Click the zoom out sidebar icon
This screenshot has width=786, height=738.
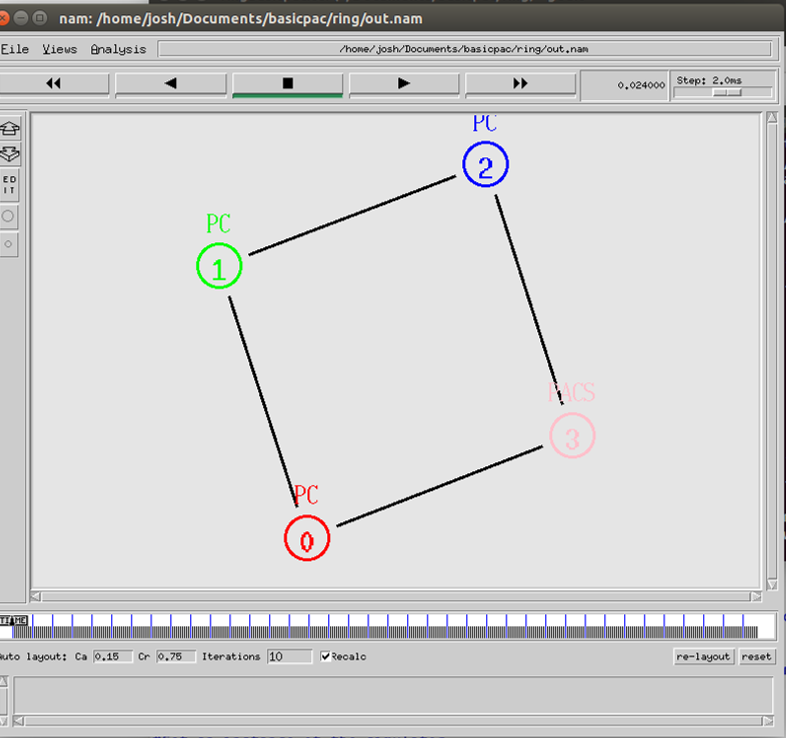(x=10, y=154)
